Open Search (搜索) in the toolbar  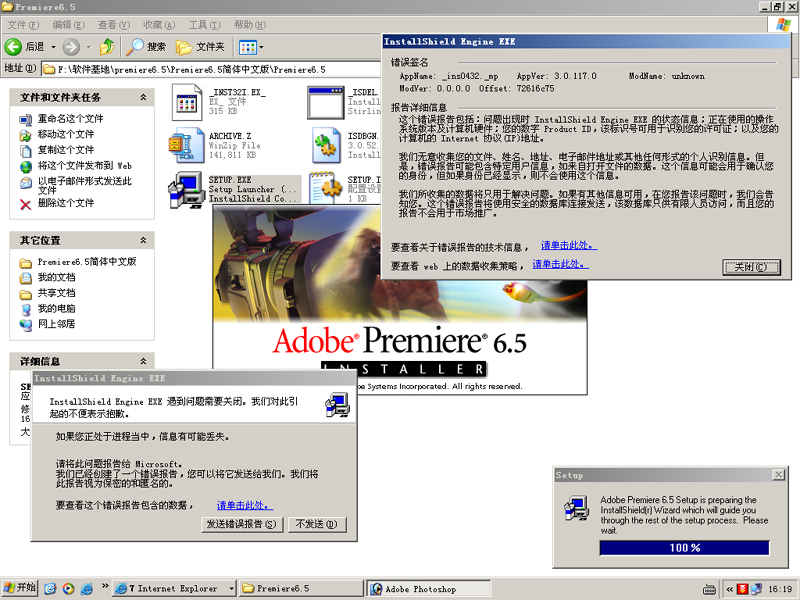(146, 47)
